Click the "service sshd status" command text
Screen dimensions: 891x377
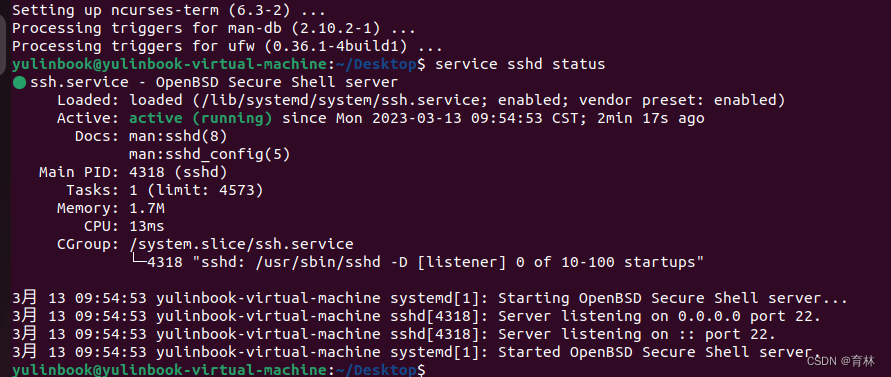coord(520,64)
